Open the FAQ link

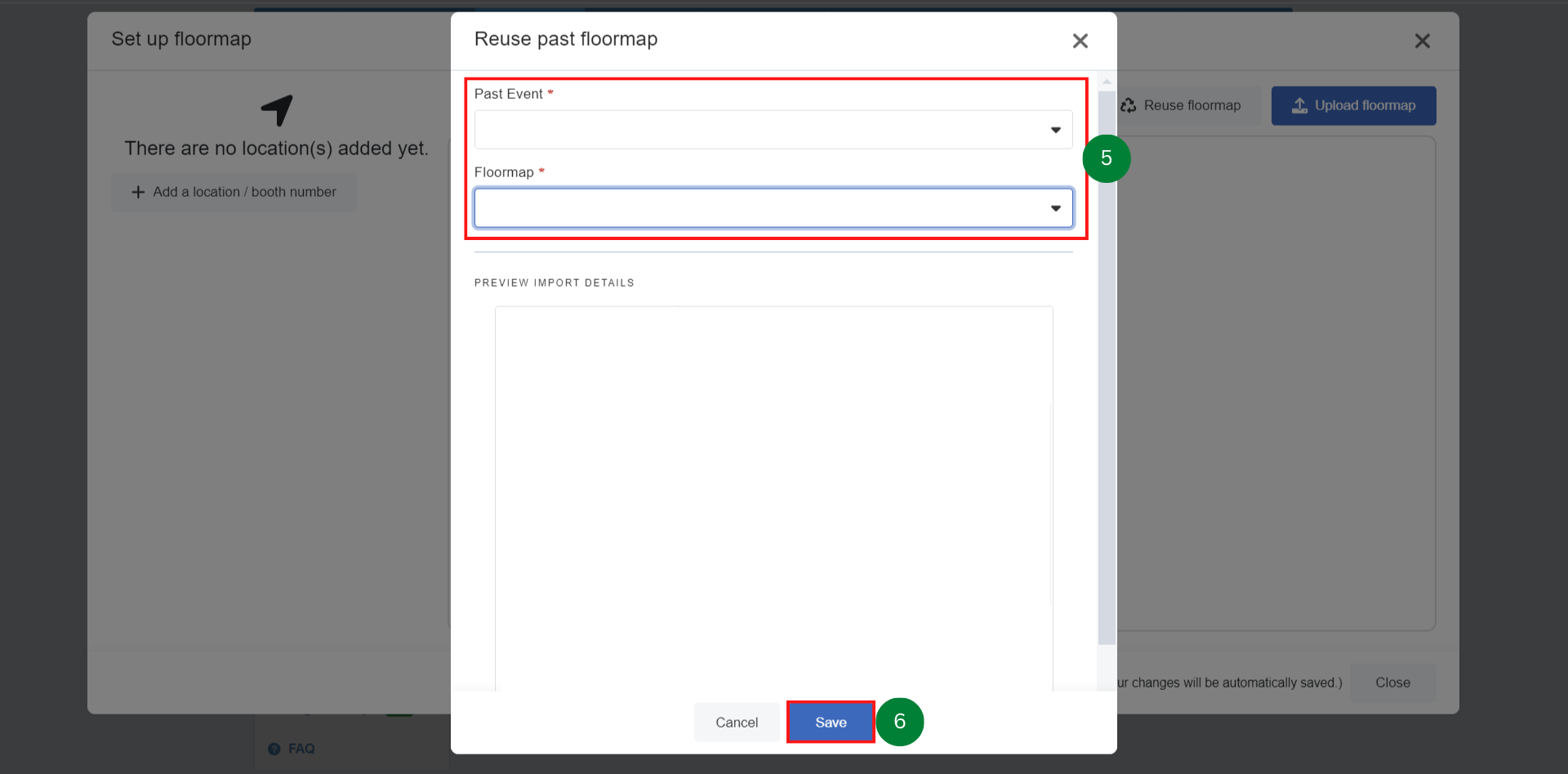click(x=301, y=749)
